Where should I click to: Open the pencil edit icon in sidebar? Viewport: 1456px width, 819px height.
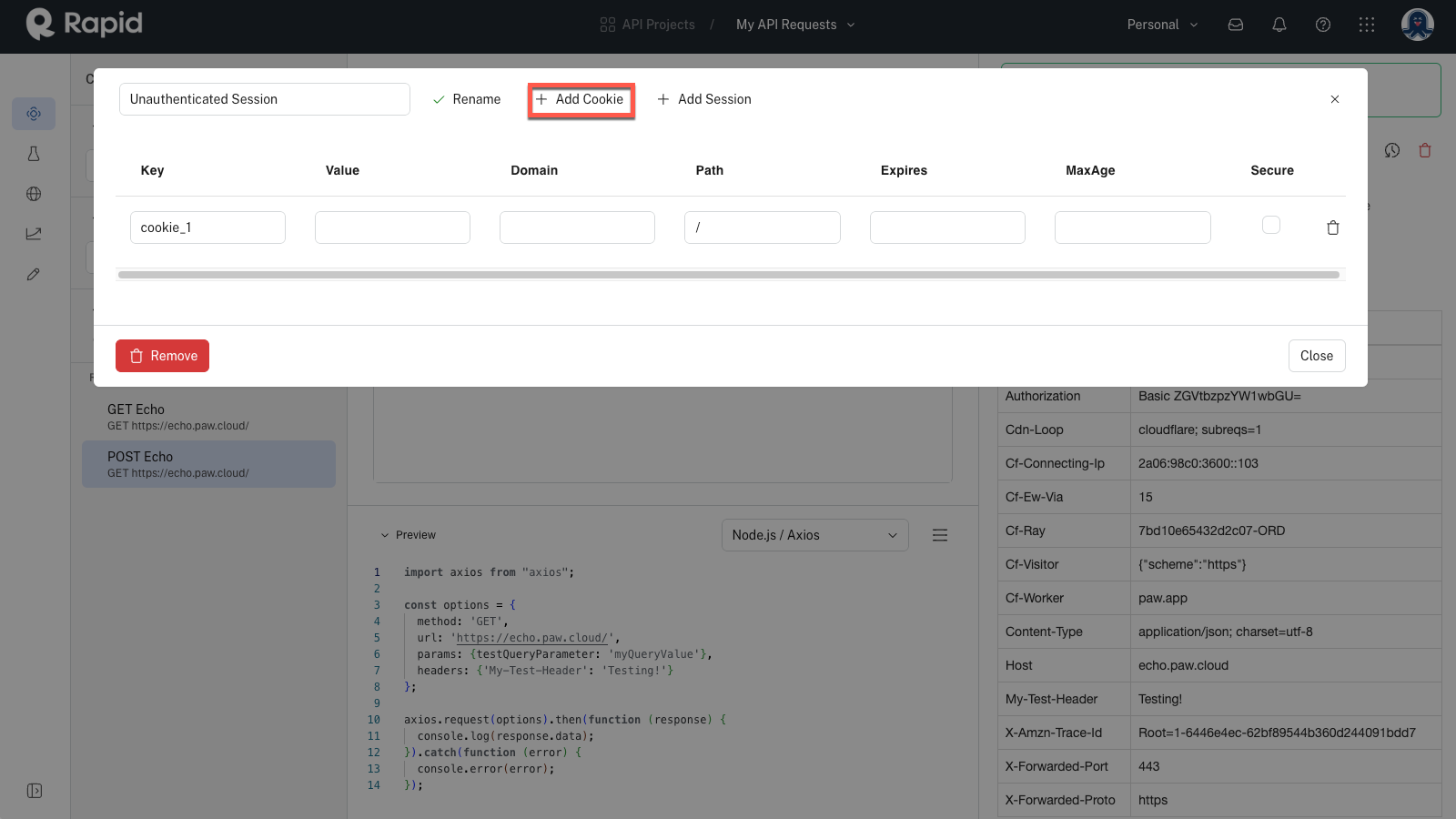click(x=34, y=274)
